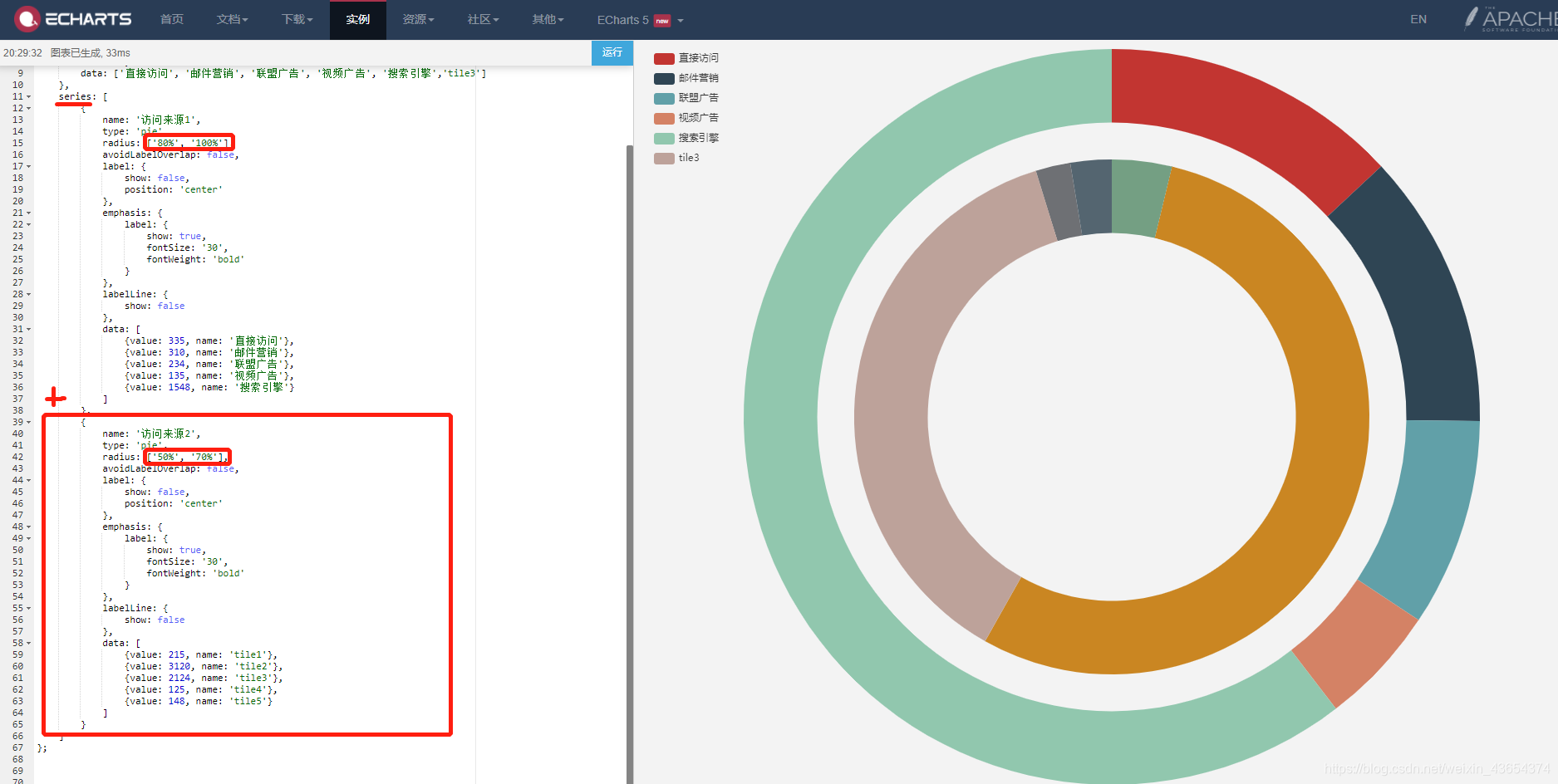Toggle the 直接访问 legend swatch
Viewport: 1558px width, 784px height.
pyautogui.click(x=664, y=58)
